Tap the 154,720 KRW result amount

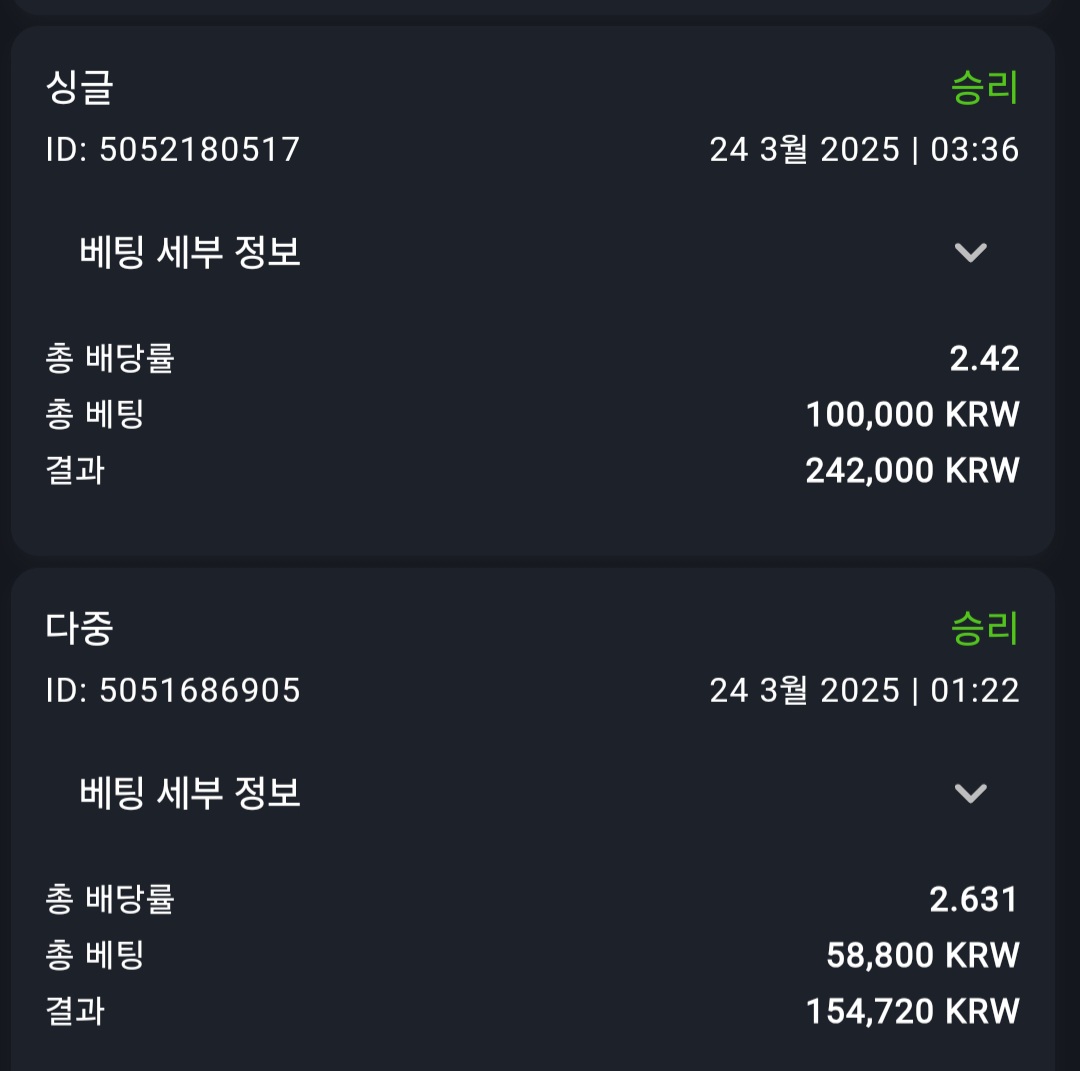[912, 1011]
